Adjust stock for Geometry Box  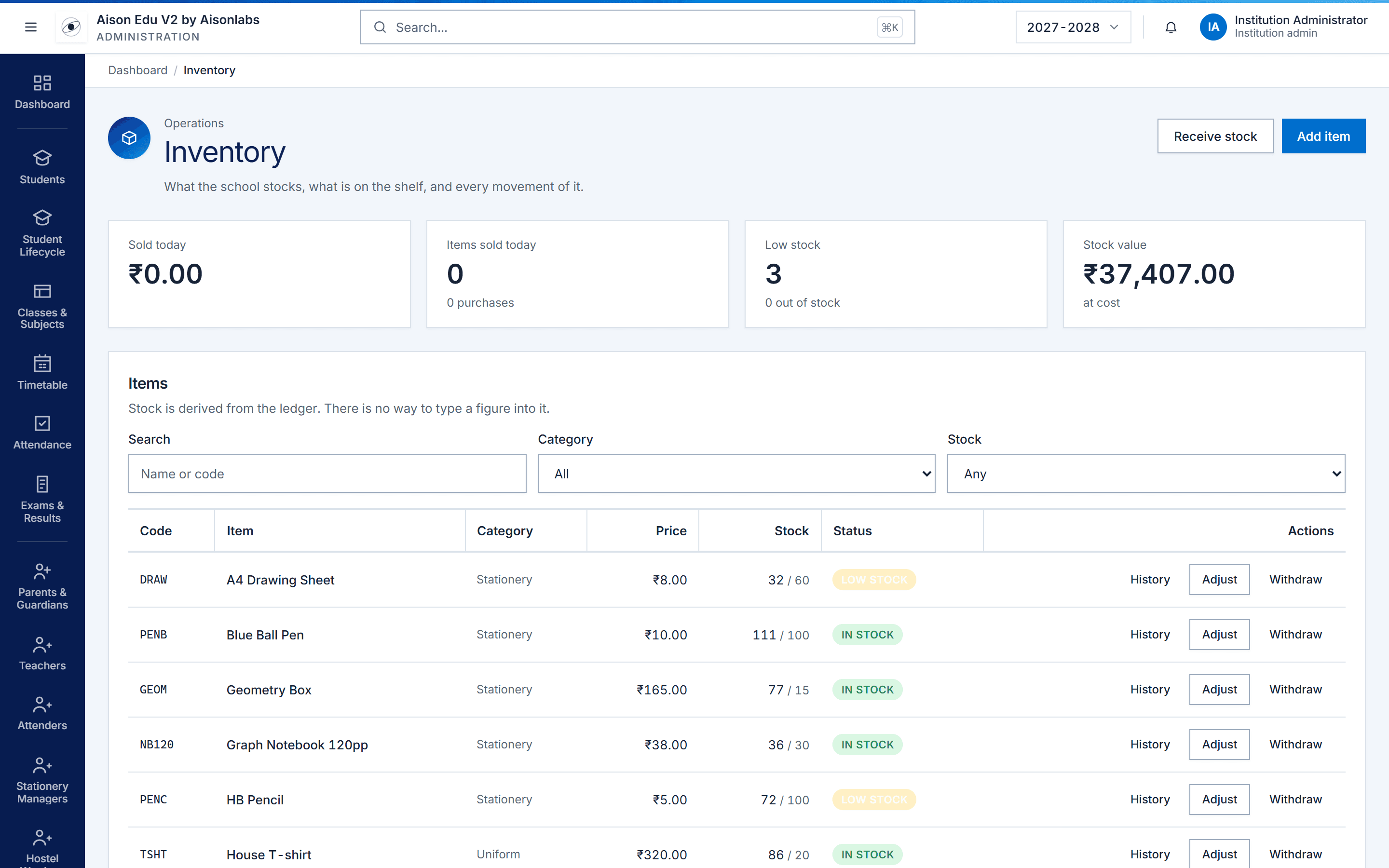pyautogui.click(x=1219, y=690)
